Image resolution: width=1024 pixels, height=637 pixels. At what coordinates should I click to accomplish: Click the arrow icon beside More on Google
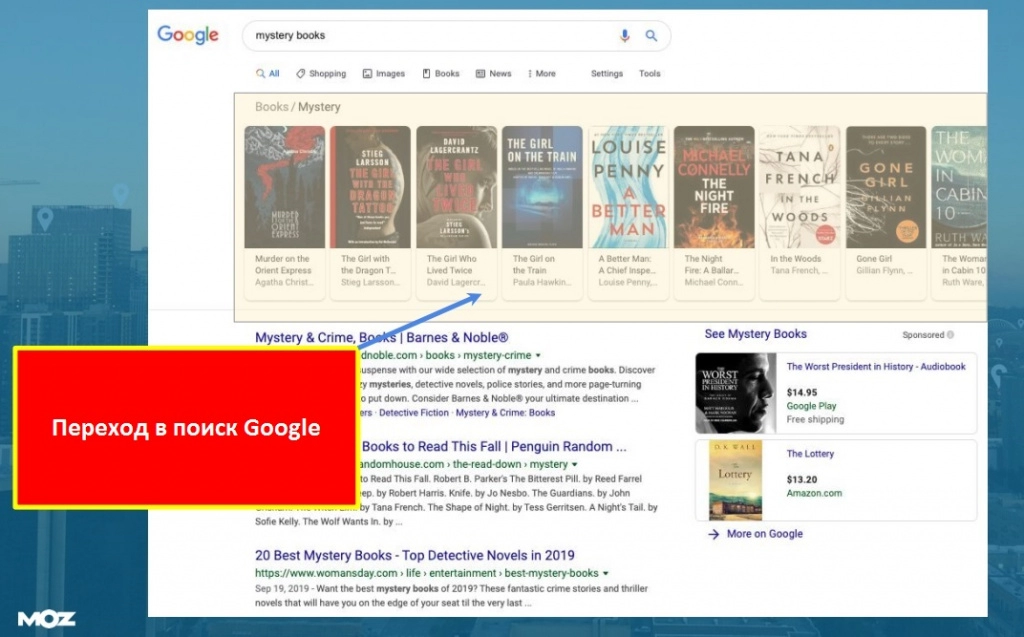coord(714,534)
